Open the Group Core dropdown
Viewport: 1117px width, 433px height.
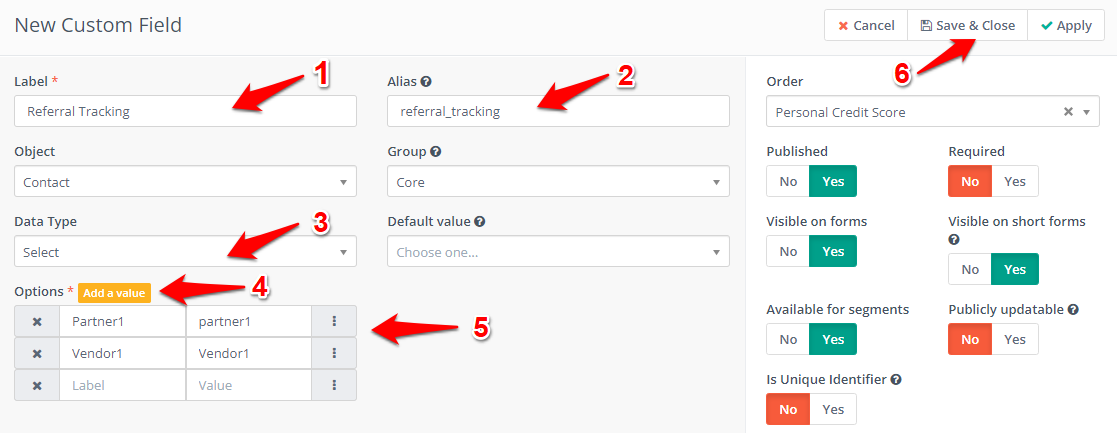point(558,182)
